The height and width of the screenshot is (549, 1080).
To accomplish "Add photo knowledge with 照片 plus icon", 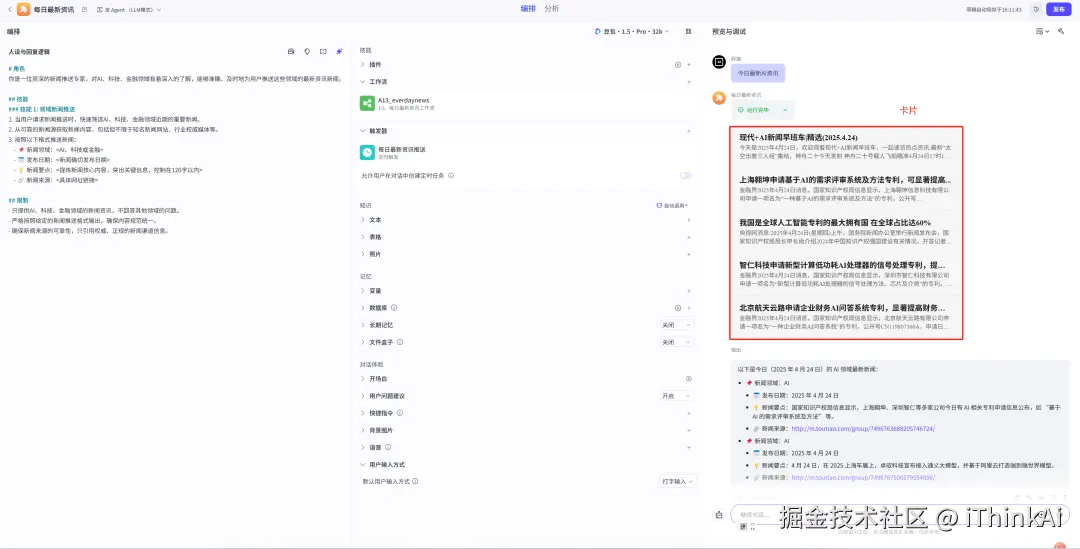I will (x=689, y=254).
